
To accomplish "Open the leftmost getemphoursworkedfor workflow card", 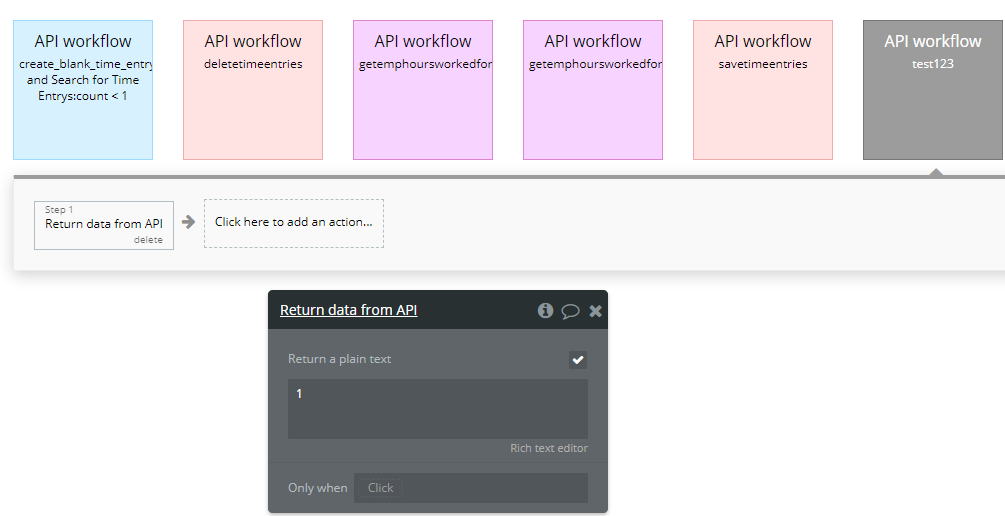I will pos(422,90).
